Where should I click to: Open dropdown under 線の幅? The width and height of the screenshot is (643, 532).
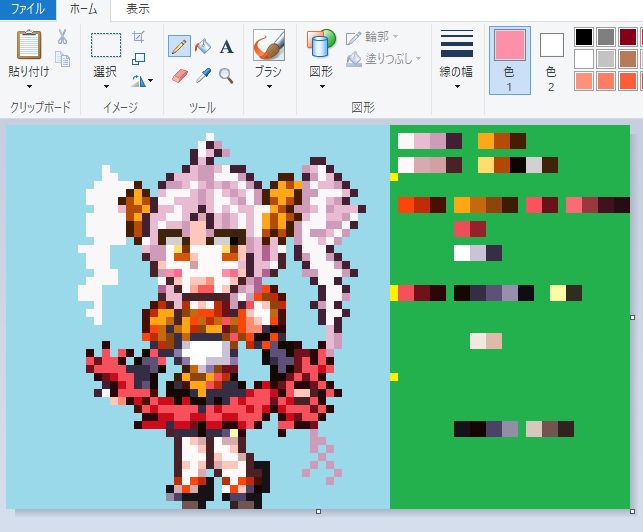click(x=457, y=87)
